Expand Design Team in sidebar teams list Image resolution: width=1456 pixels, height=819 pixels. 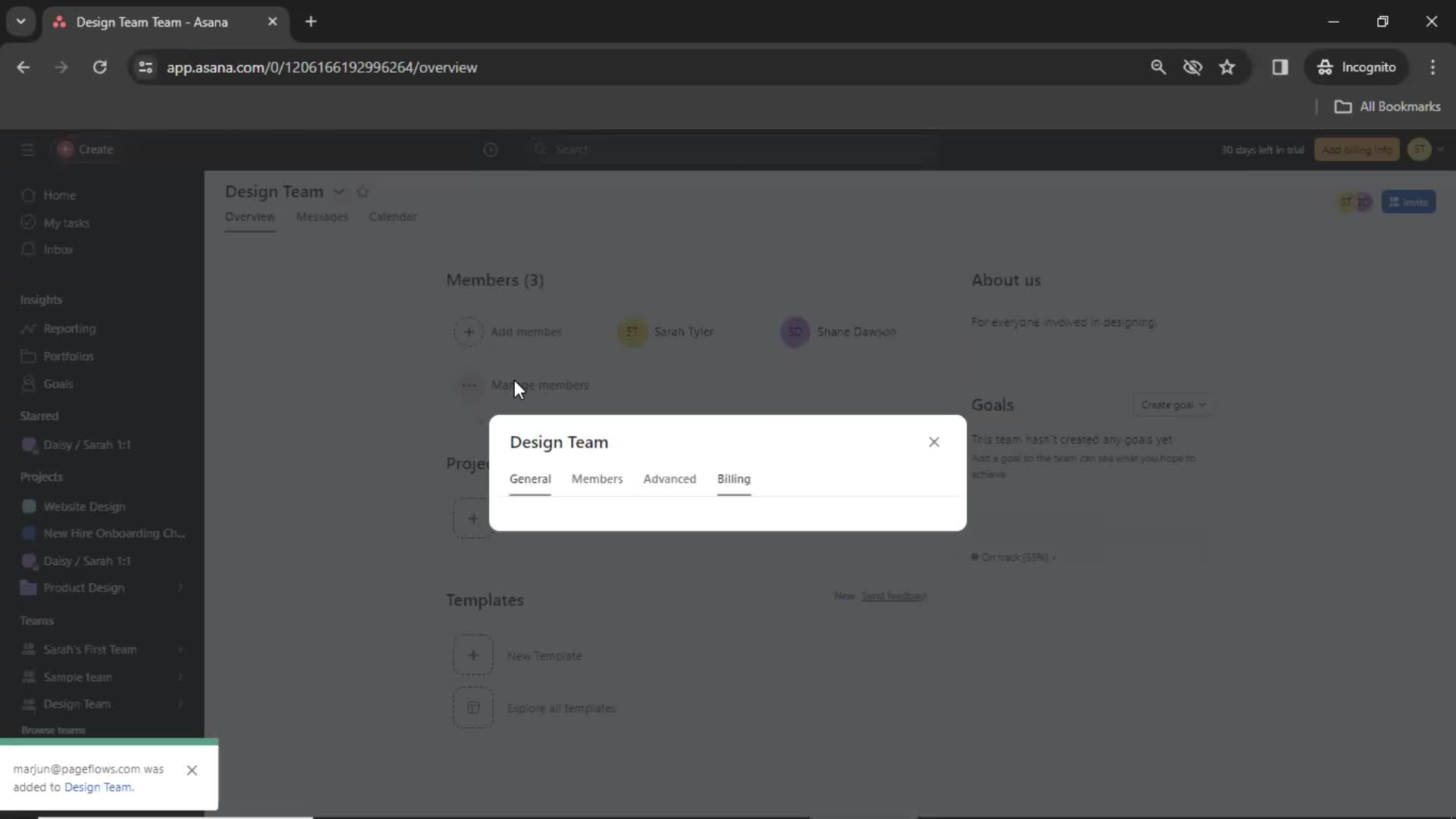(x=180, y=703)
